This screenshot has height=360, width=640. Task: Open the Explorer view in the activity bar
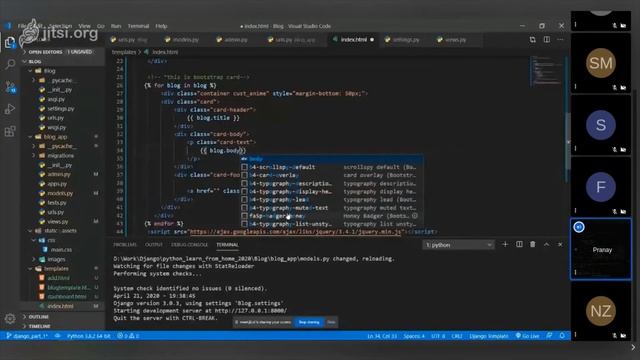pyautogui.click(x=10, y=42)
